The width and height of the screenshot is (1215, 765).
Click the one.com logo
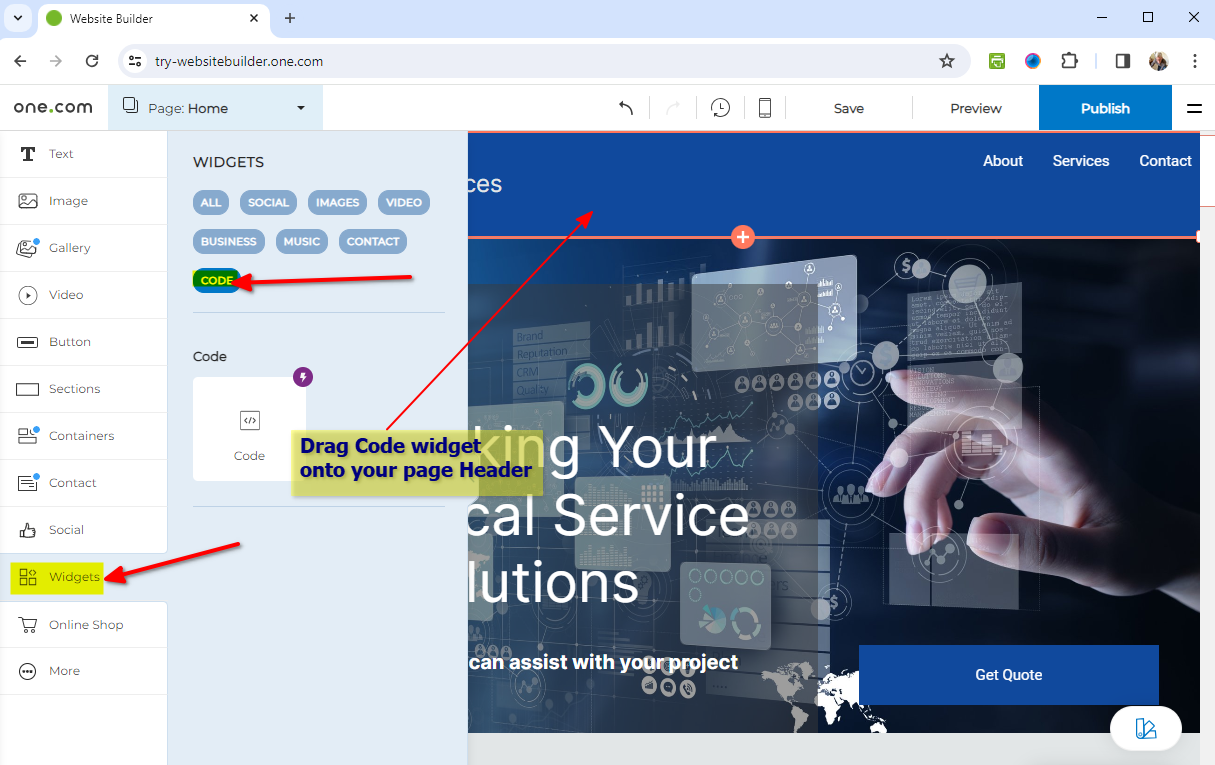point(53,108)
